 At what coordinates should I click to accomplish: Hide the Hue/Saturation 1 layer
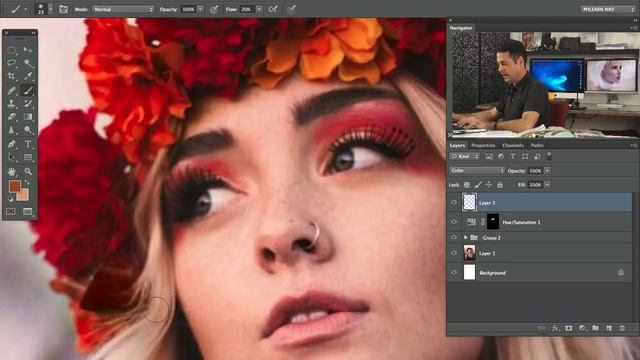pos(454,222)
